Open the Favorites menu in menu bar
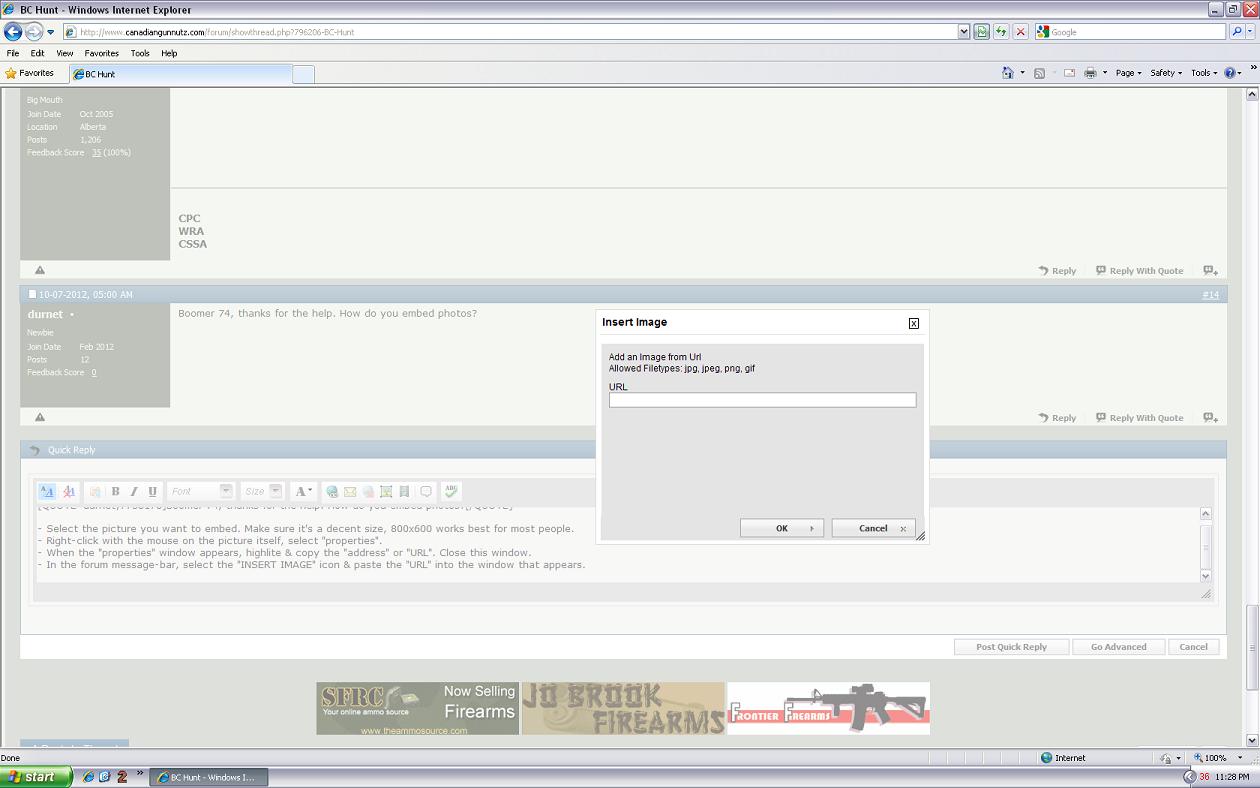This screenshot has width=1260, height=788. point(101,53)
